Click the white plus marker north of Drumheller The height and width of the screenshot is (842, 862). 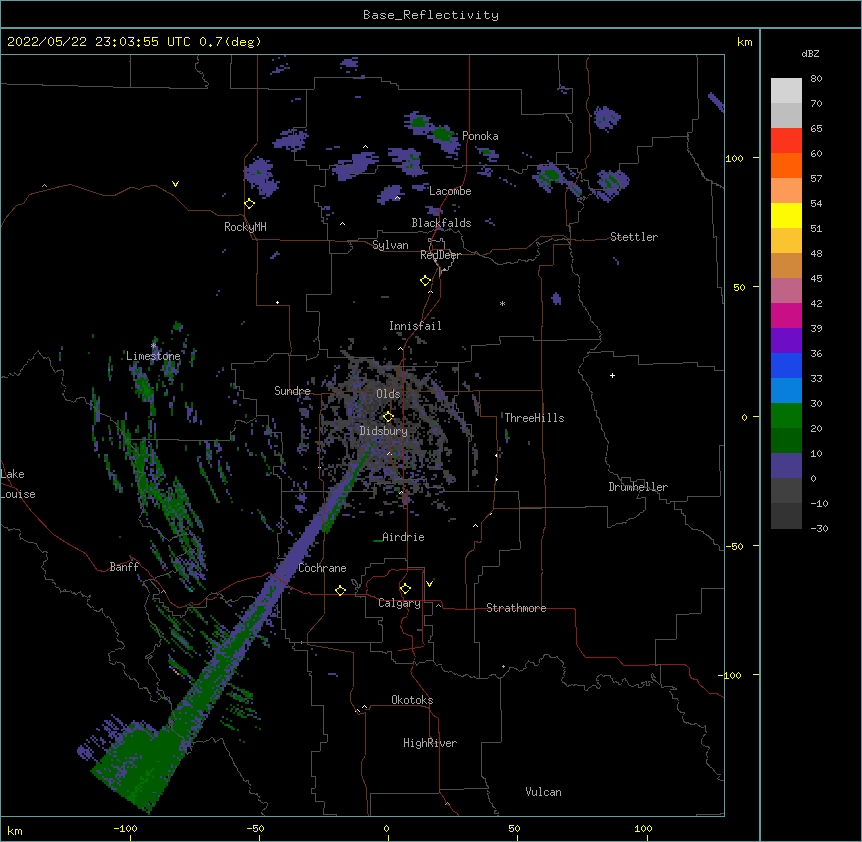click(x=612, y=375)
